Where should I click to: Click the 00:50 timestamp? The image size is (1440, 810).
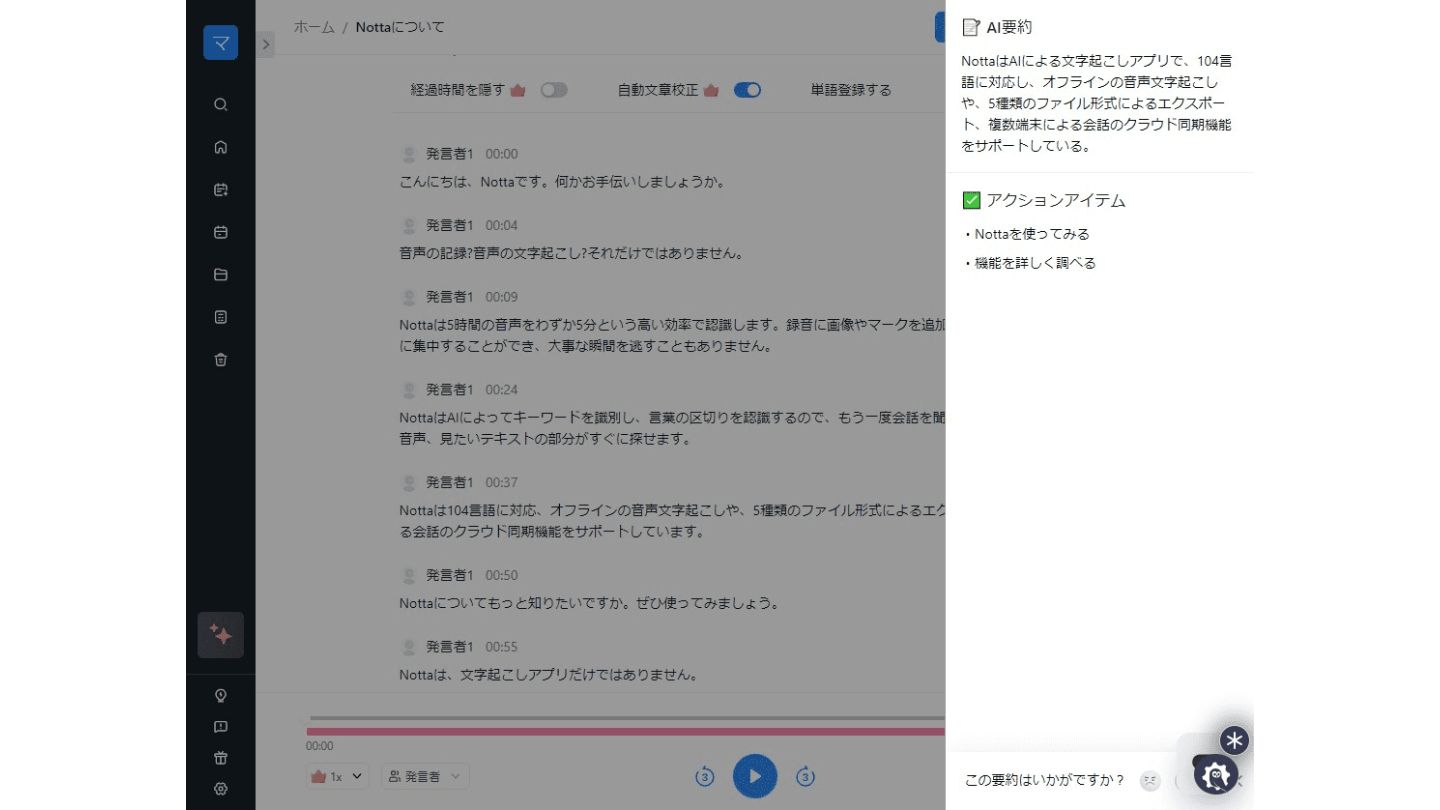tap(502, 575)
